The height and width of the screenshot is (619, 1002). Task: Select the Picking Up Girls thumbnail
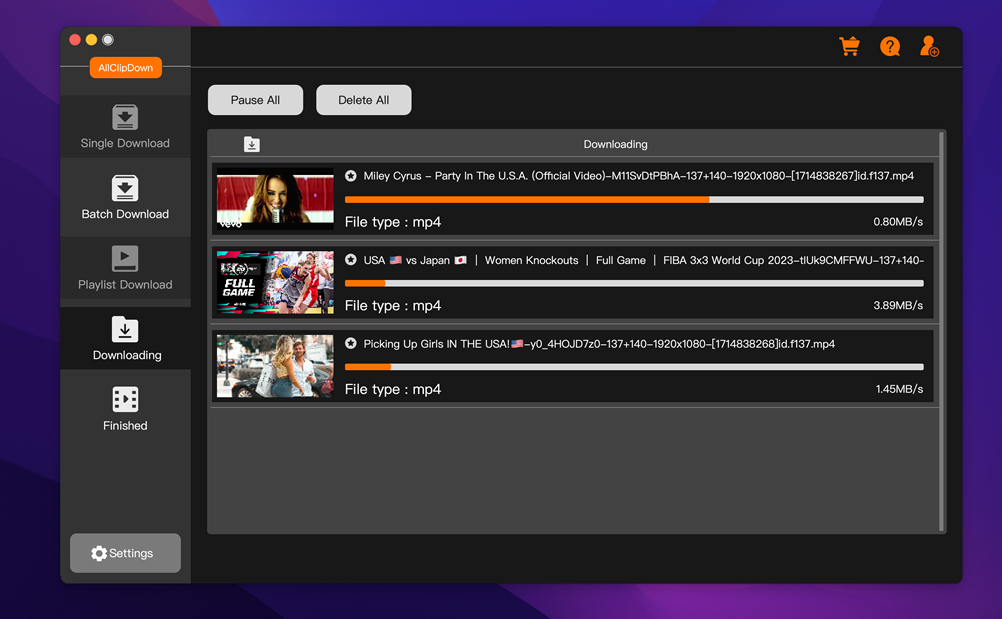pos(275,366)
